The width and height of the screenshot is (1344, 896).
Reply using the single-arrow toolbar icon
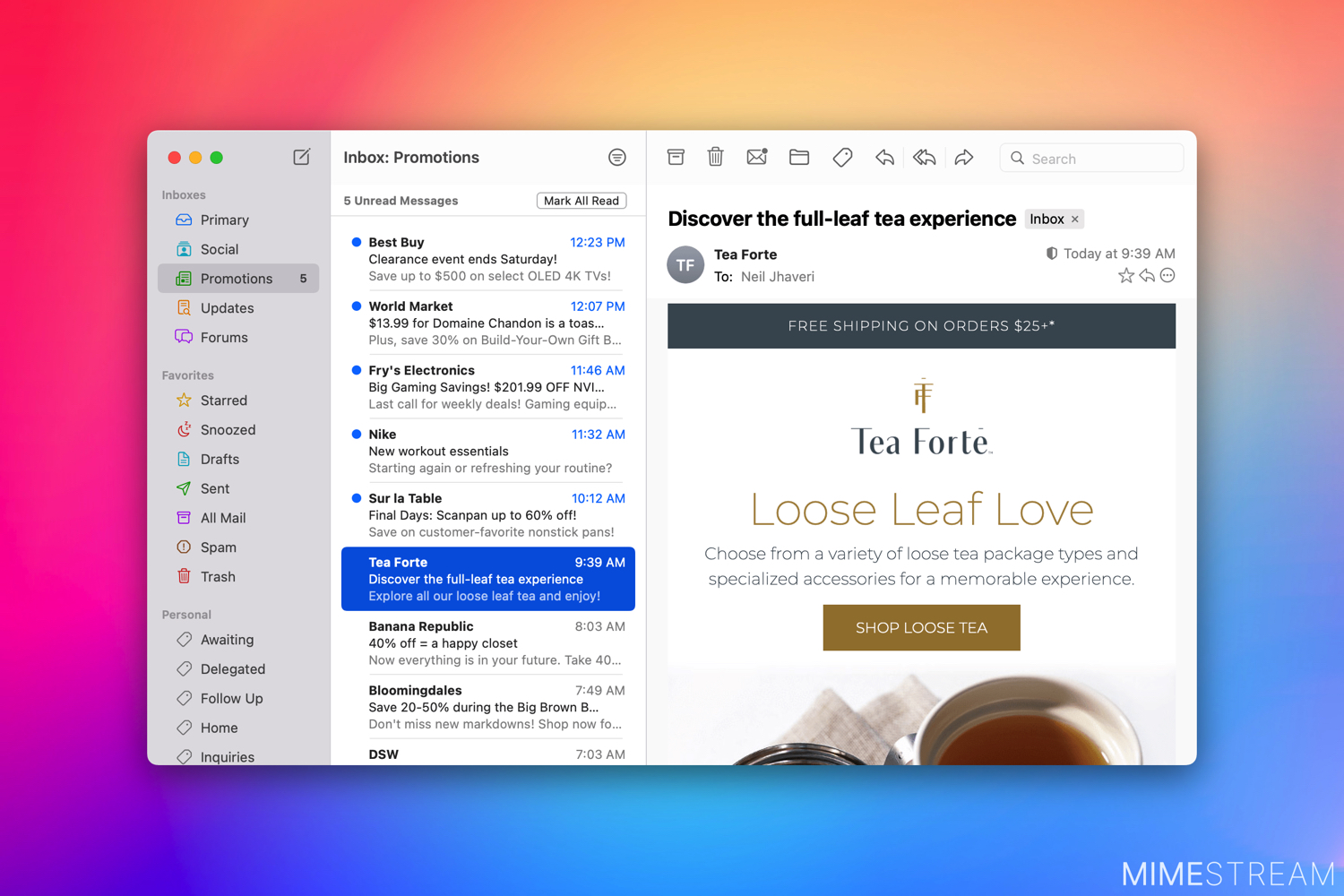[x=884, y=158]
